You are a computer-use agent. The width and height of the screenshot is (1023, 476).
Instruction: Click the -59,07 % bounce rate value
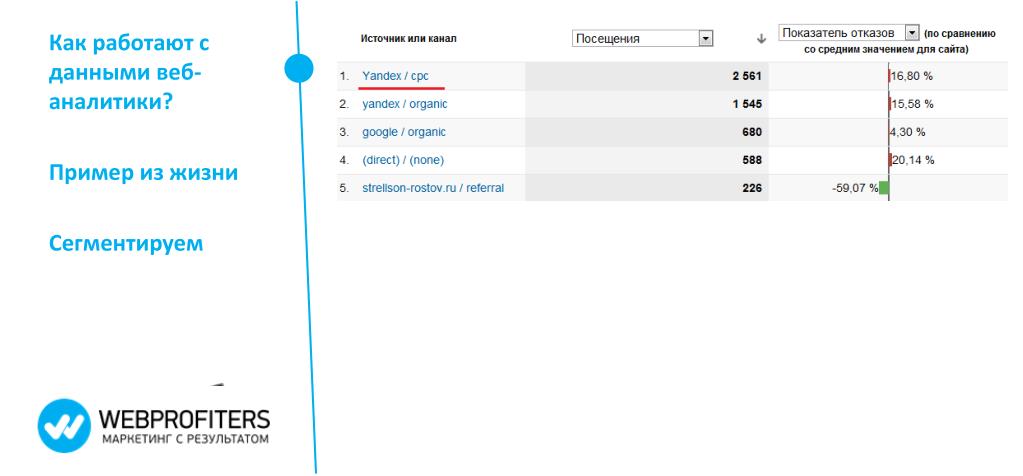pos(855,188)
